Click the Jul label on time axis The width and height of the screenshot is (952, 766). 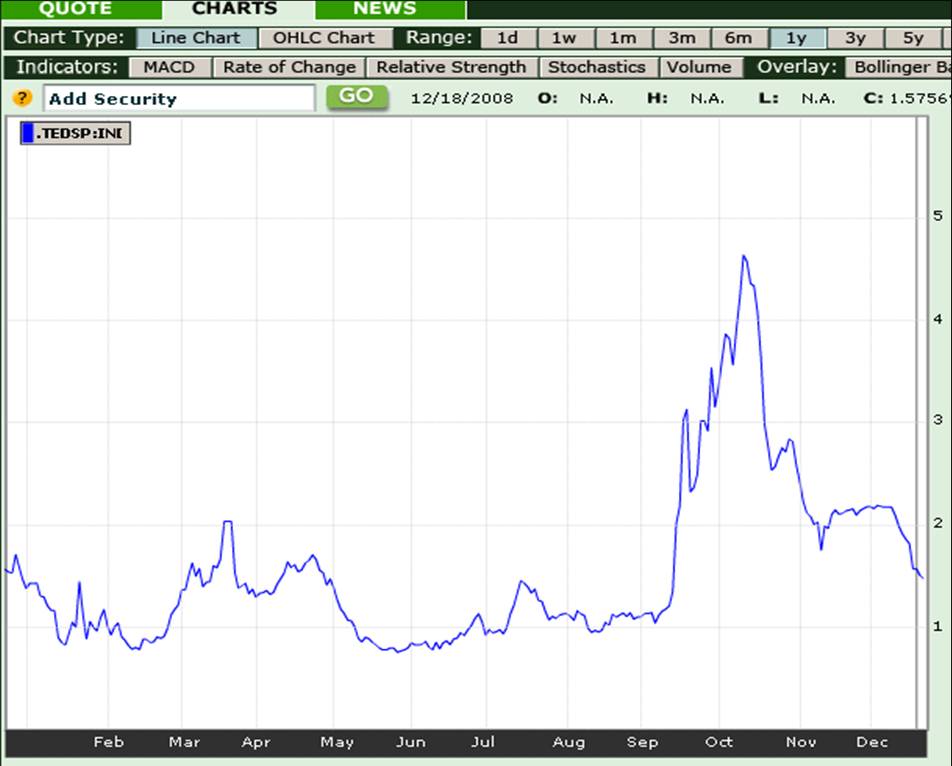coord(483,742)
